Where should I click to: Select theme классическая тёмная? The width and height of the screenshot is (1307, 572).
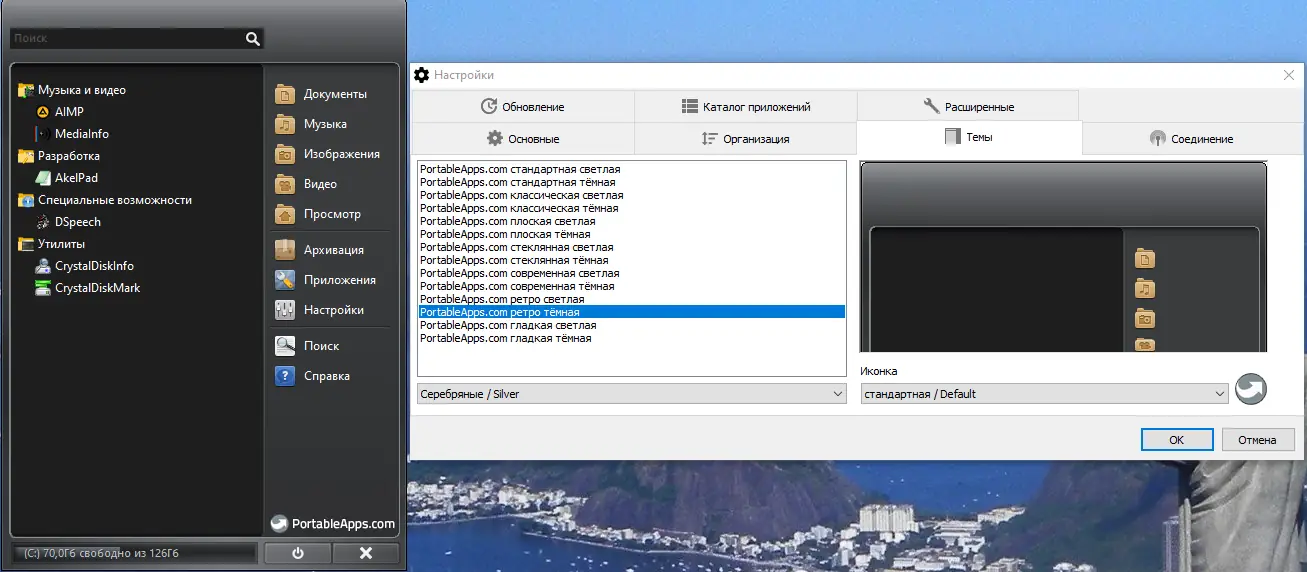[631, 208]
